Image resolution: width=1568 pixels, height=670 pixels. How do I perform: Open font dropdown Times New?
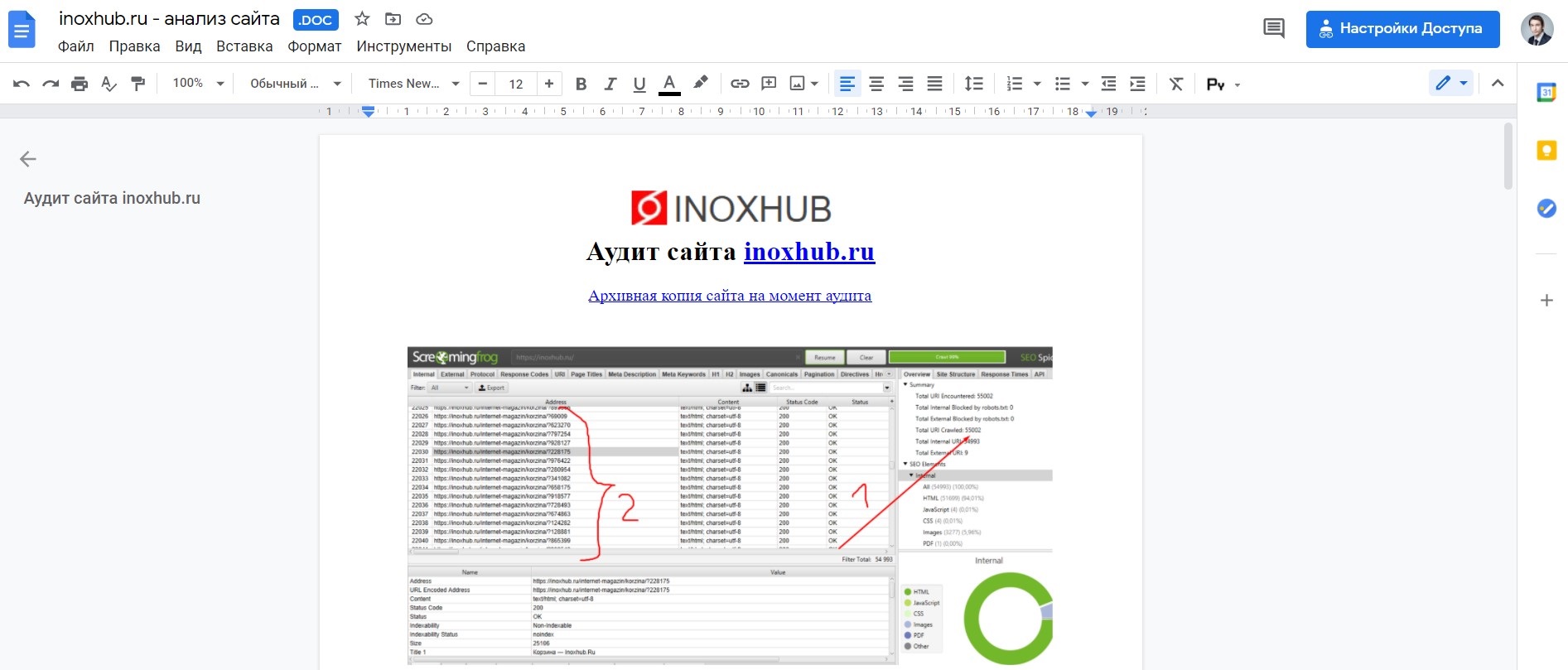413,84
